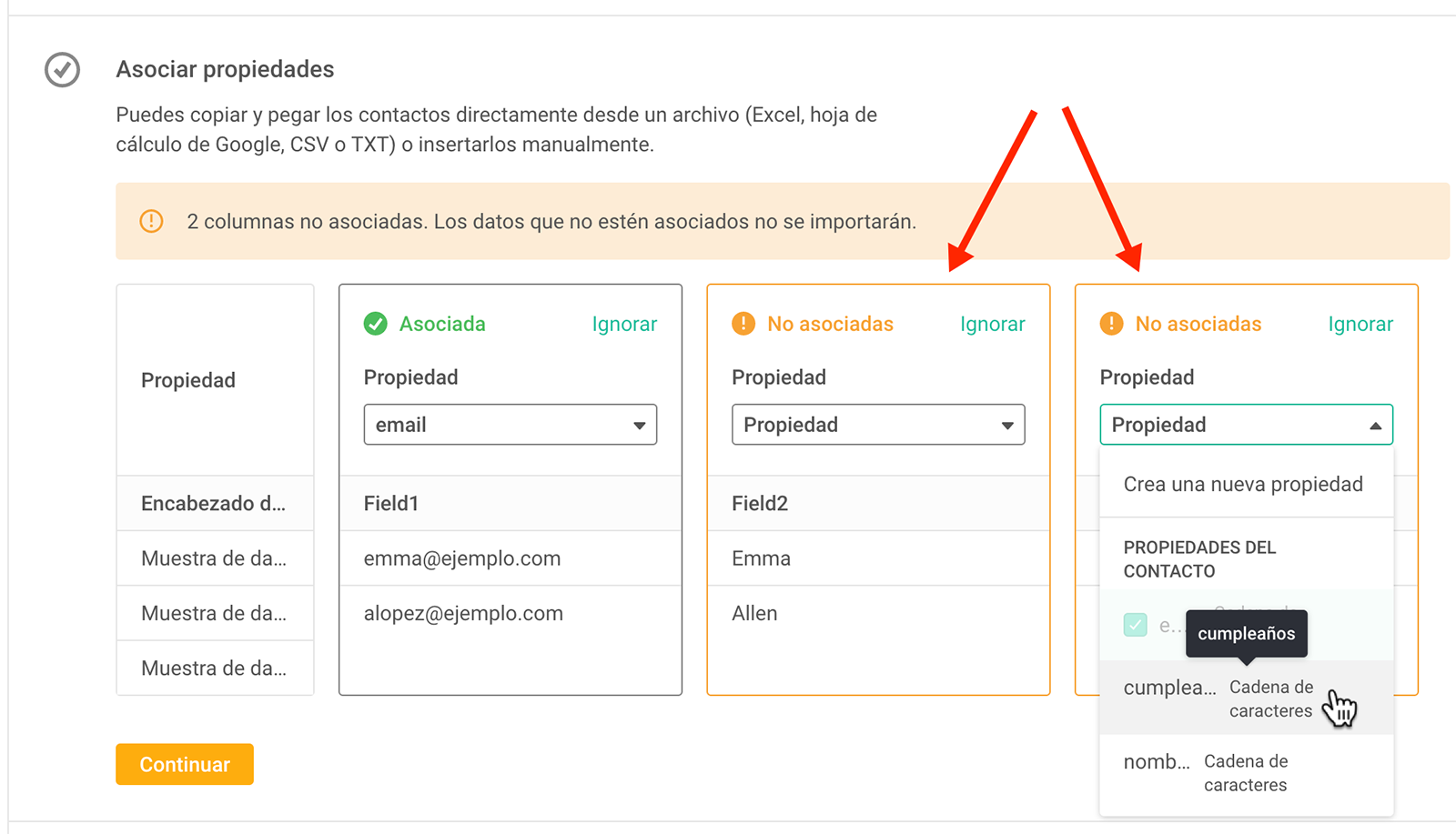The height and width of the screenshot is (834, 1456).
Task: Choose nombre property from dropdown list
Action: (x=1246, y=772)
